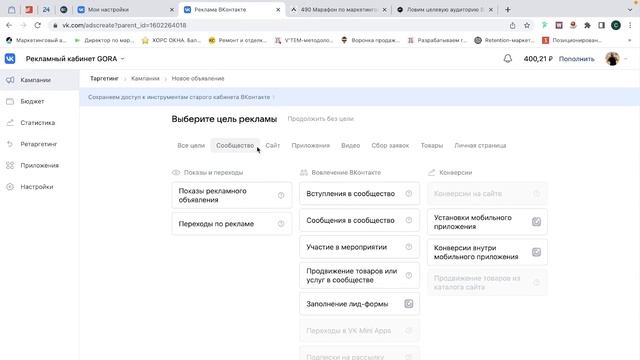Select the Сбор заявок tab

(390, 145)
